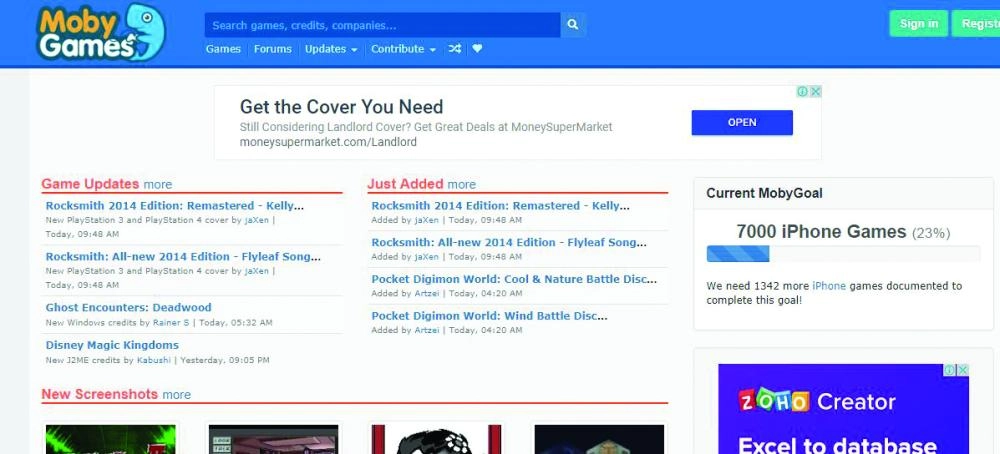The width and height of the screenshot is (1000, 454).
Task: Click 'more' beside Just Added heading
Action: point(461,184)
